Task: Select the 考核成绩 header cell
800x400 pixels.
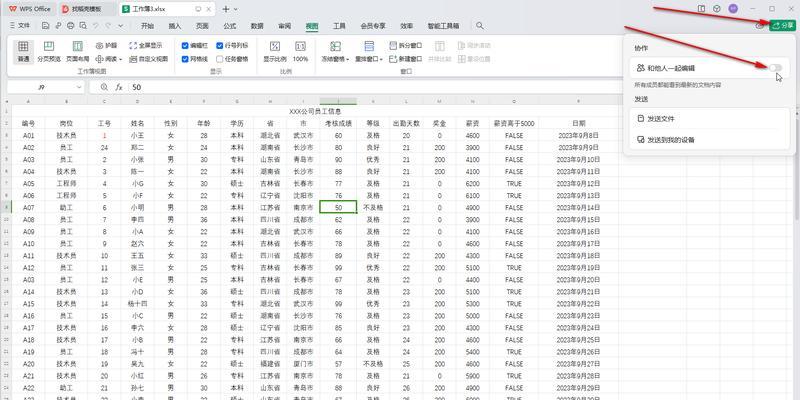Action: click(x=338, y=123)
